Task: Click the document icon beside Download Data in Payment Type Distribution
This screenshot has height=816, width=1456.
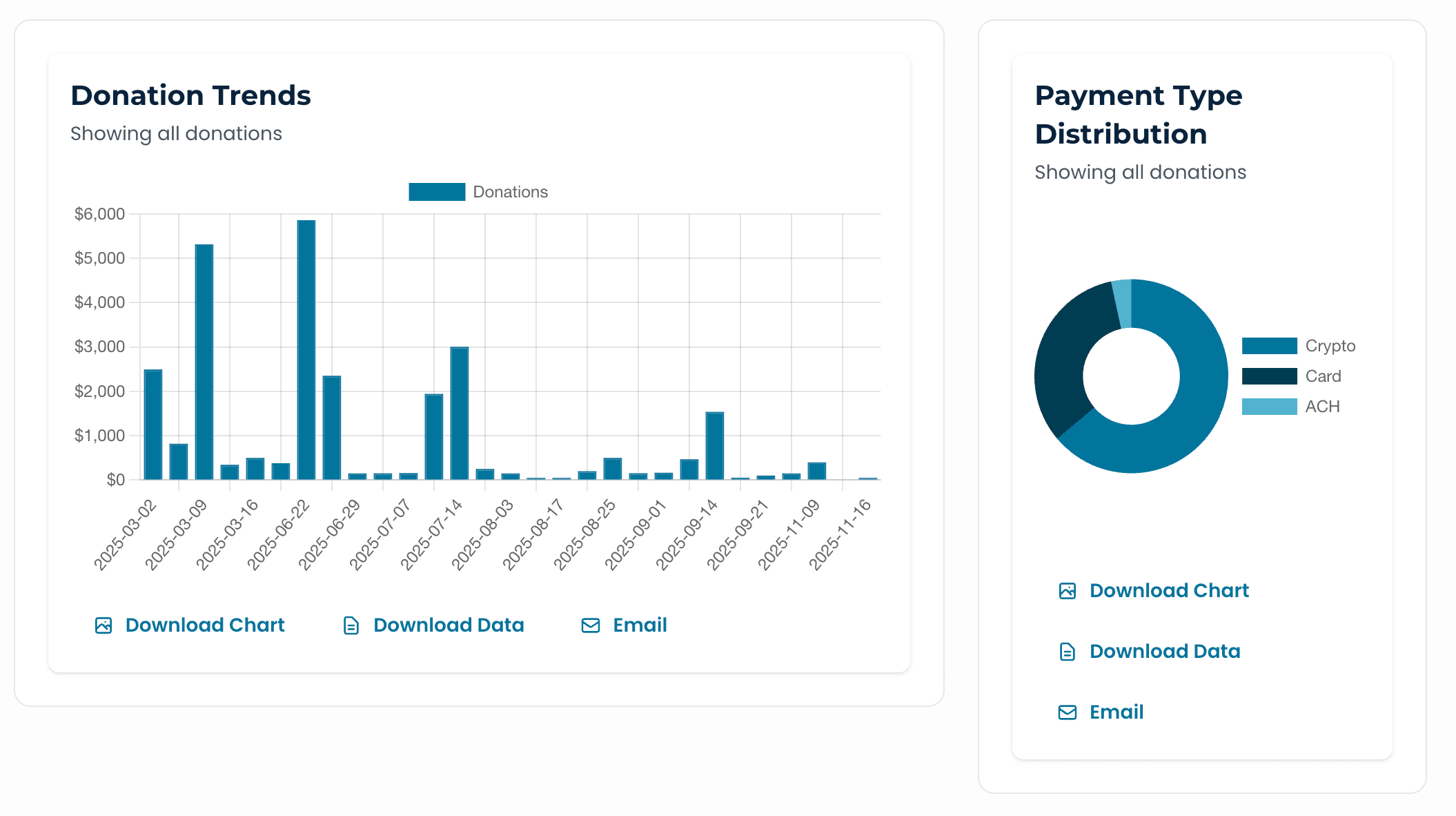Action: (1068, 651)
